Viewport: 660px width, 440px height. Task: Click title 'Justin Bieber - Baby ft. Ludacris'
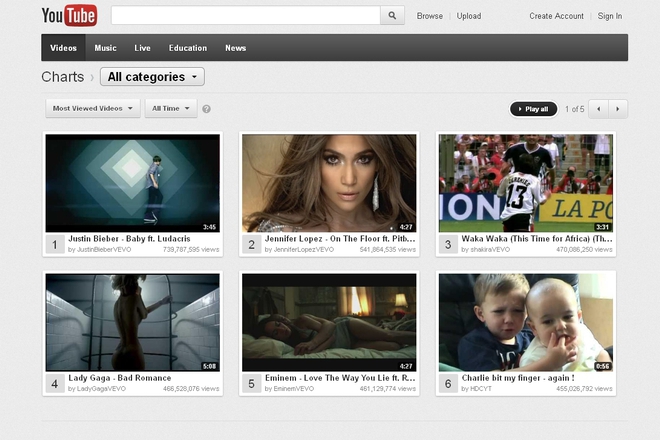click(129, 239)
